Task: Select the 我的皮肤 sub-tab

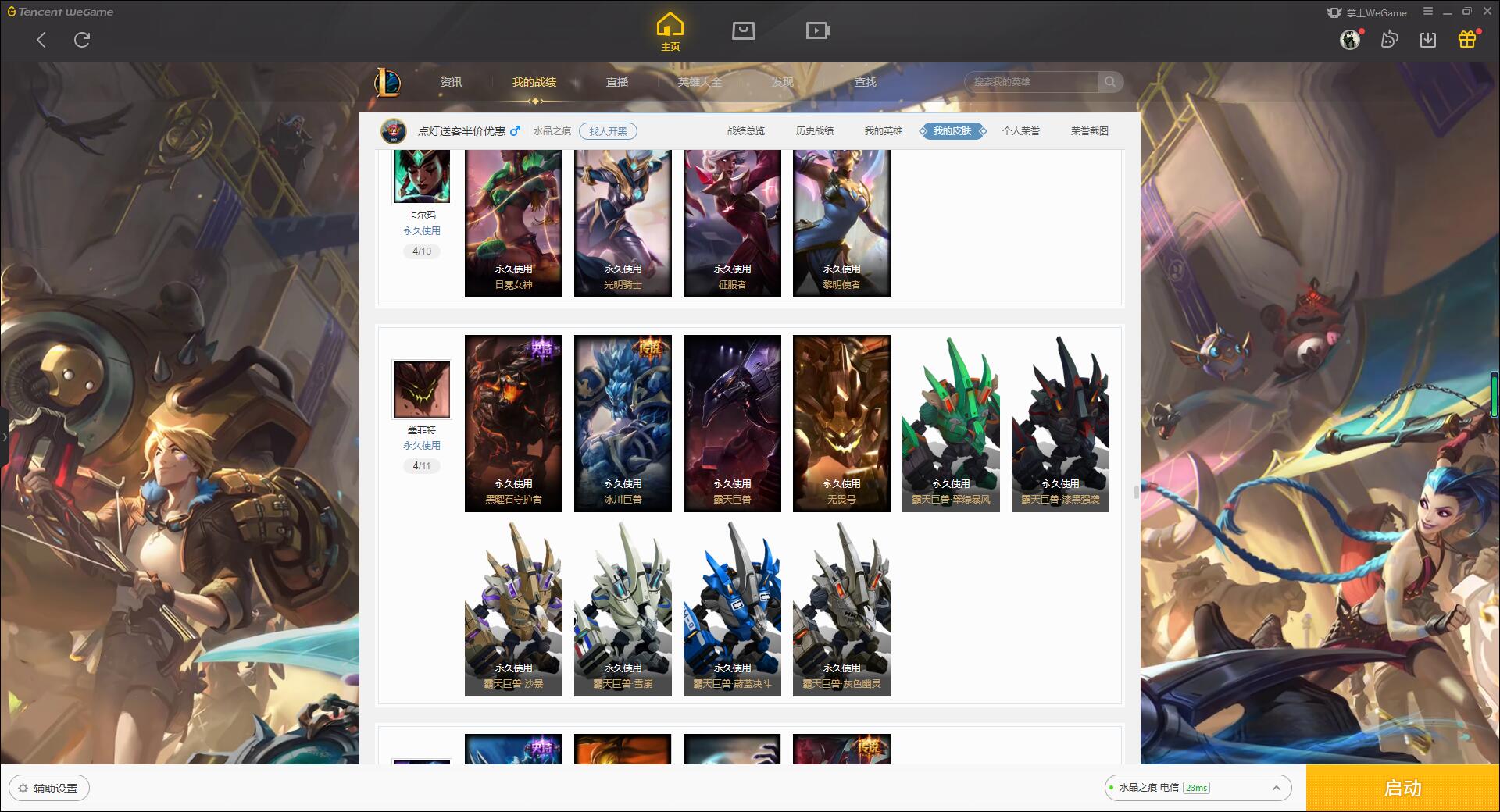Action: click(x=952, y=131)
